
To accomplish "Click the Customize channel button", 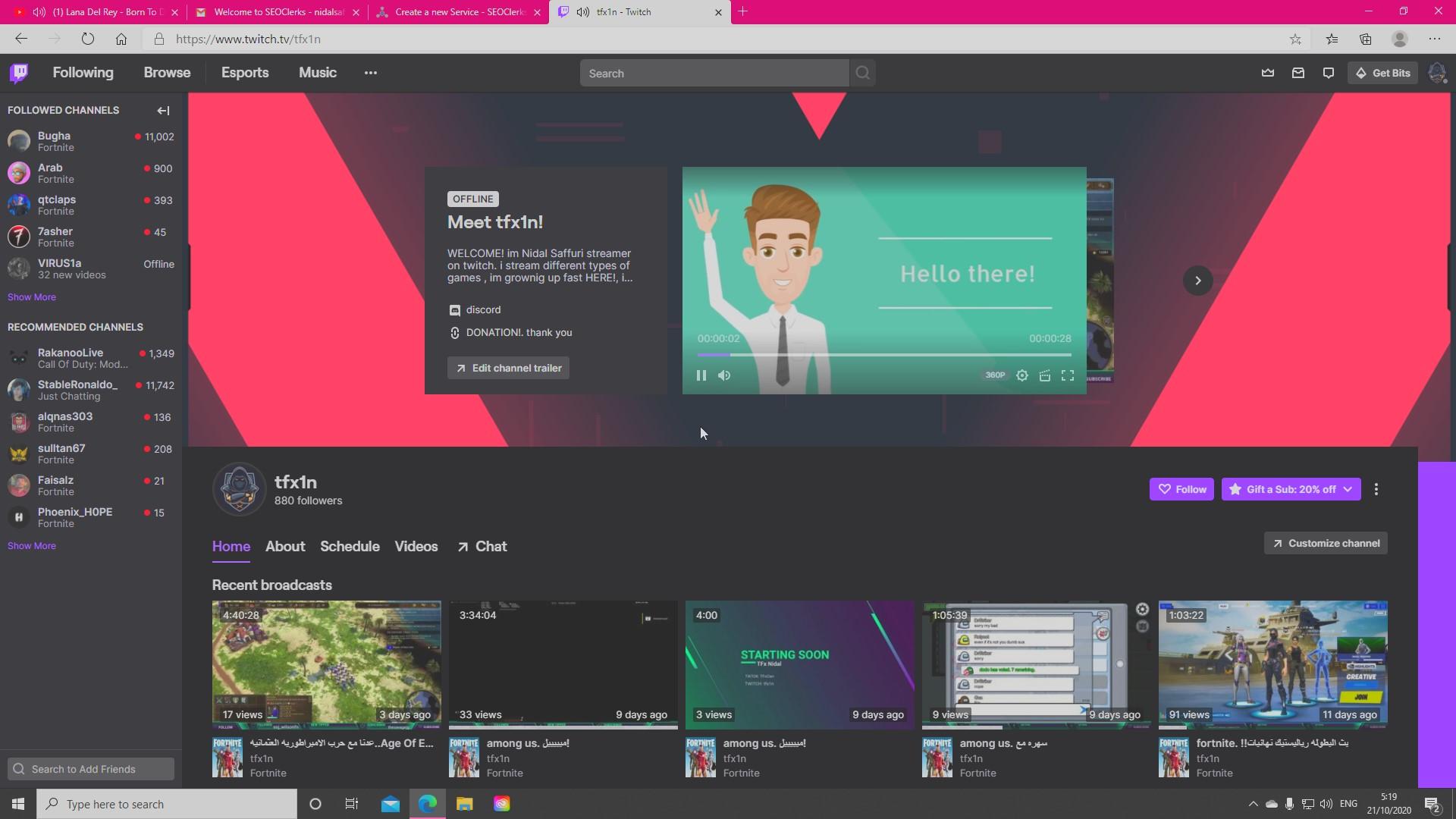I will 1325,543.
